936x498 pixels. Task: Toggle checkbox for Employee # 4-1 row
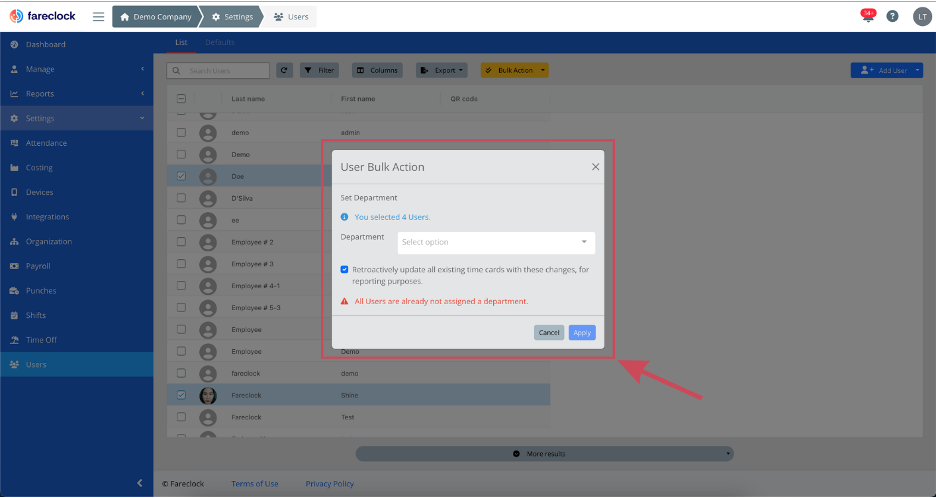(181, 285)
